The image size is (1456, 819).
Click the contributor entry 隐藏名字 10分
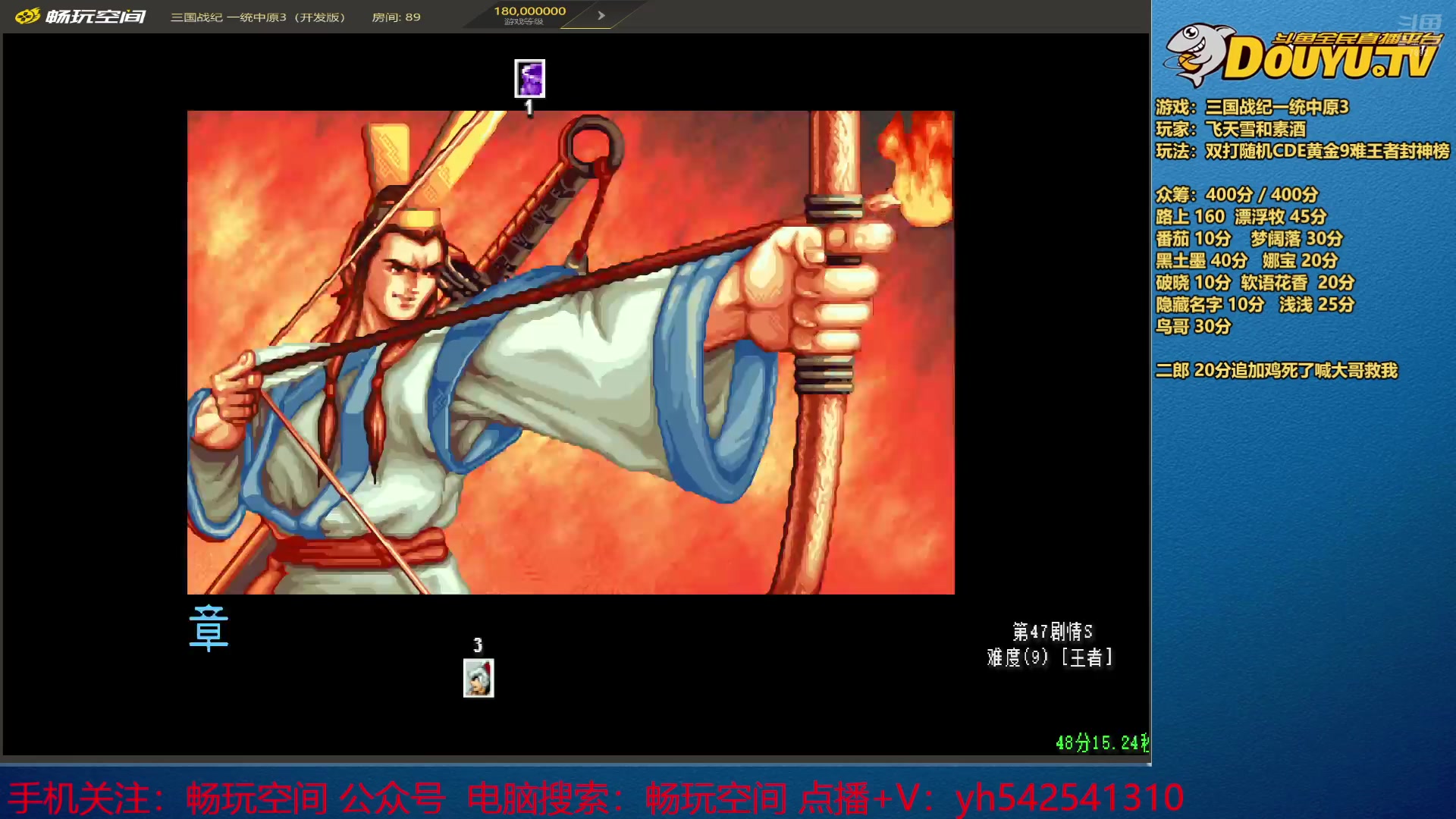[1210, 305]
